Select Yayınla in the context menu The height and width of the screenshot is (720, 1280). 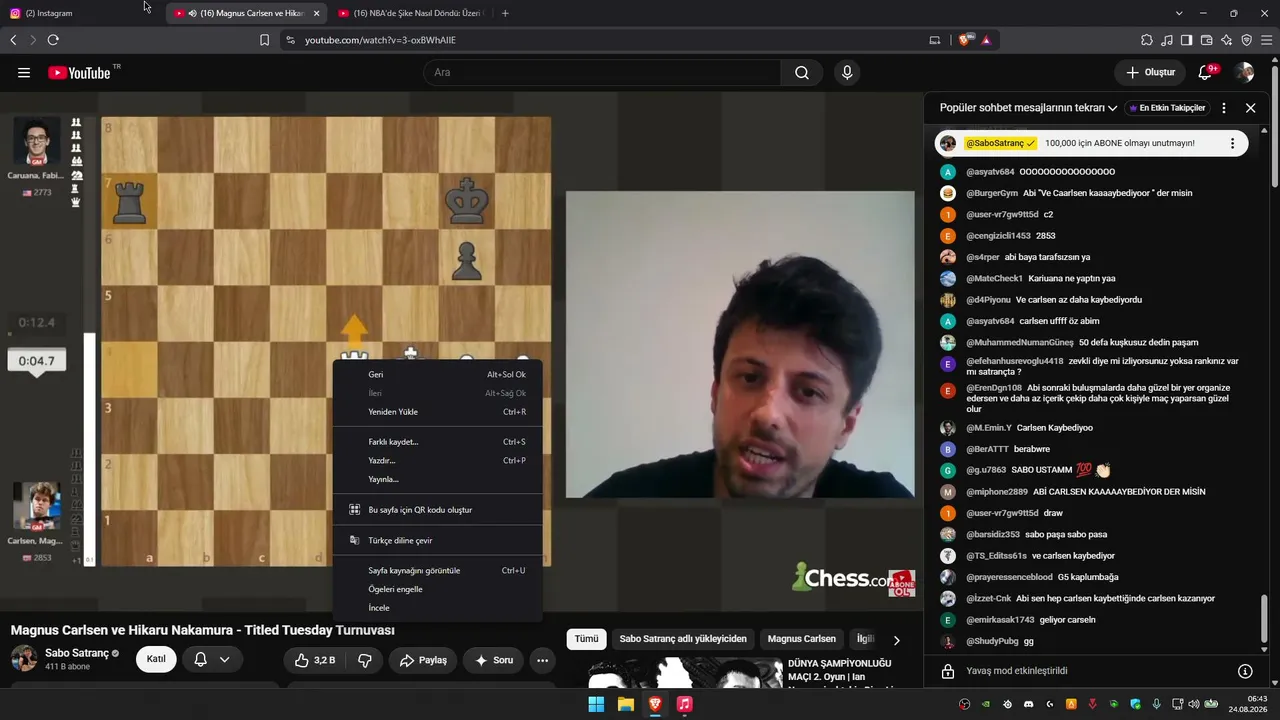point(437,480)
